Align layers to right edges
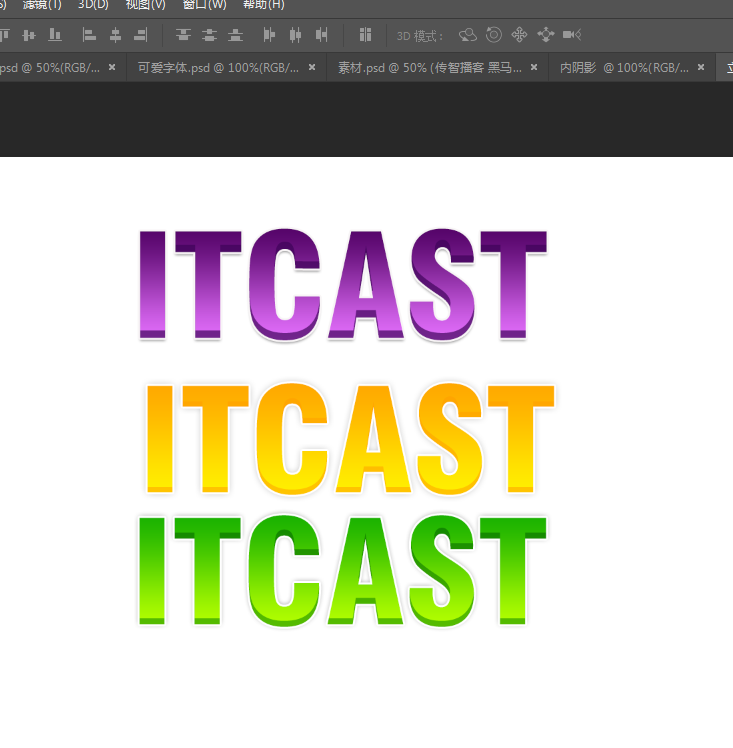 pyautogui.click(x=141, y=35)
